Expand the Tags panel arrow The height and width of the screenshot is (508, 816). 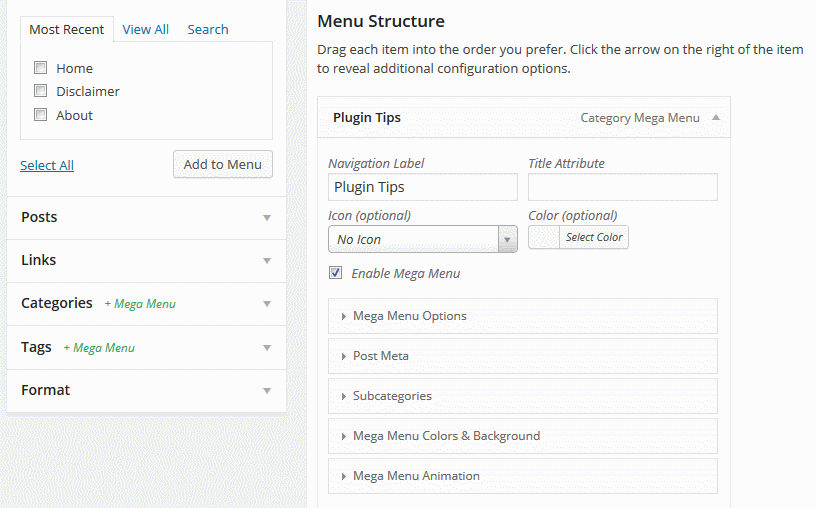tap(267, 348)
